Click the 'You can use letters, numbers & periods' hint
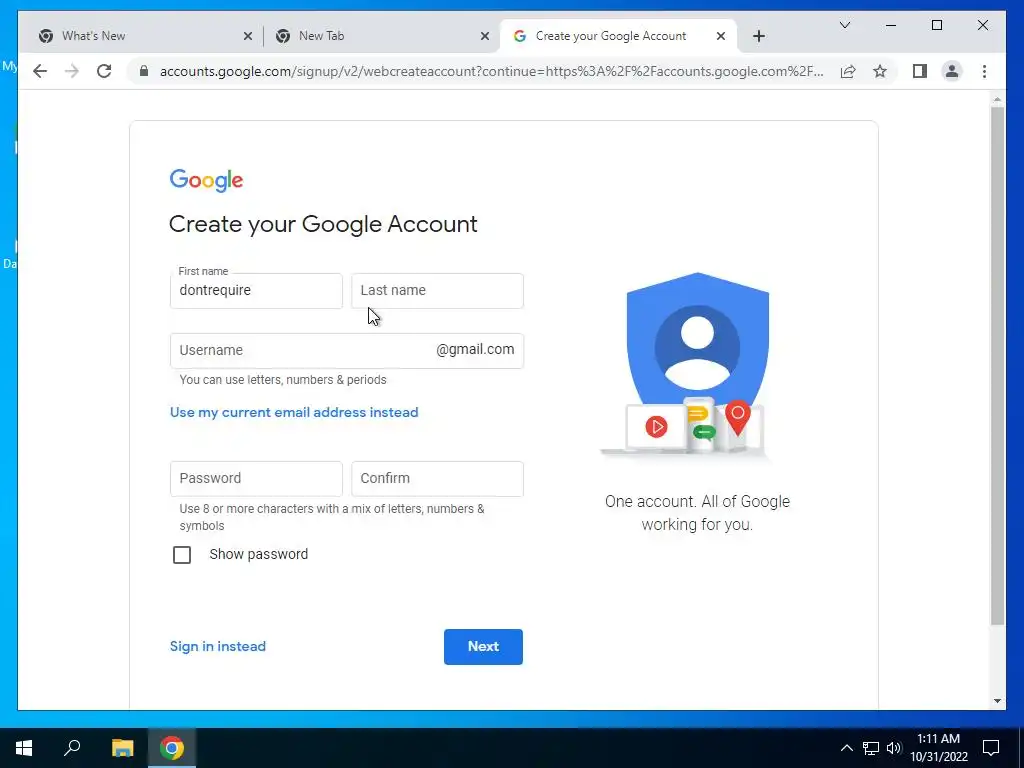 point(283,379)
